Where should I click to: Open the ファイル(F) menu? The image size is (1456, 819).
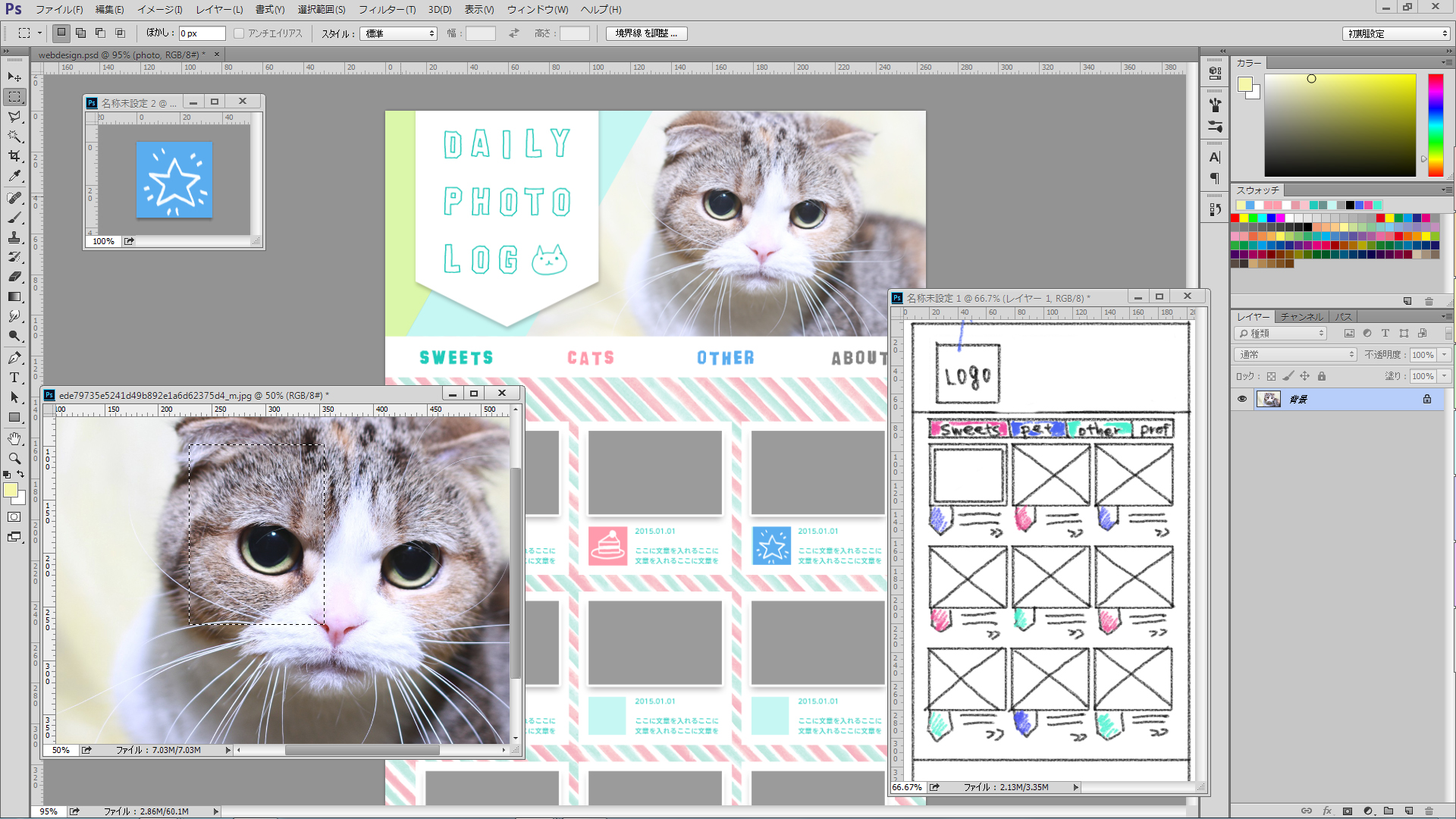59,10
